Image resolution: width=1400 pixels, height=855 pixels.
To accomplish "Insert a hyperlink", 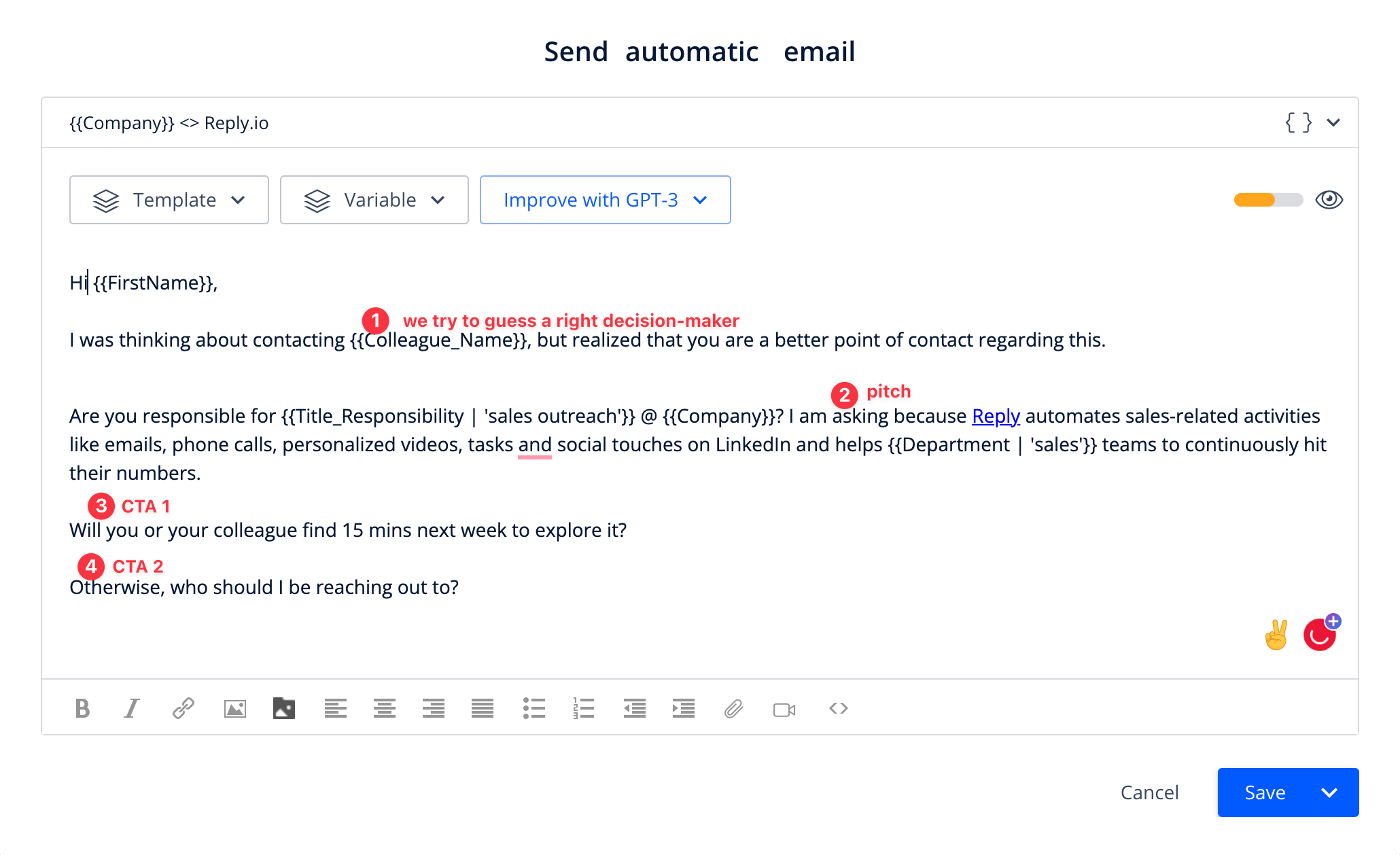I will click(183, 708).
